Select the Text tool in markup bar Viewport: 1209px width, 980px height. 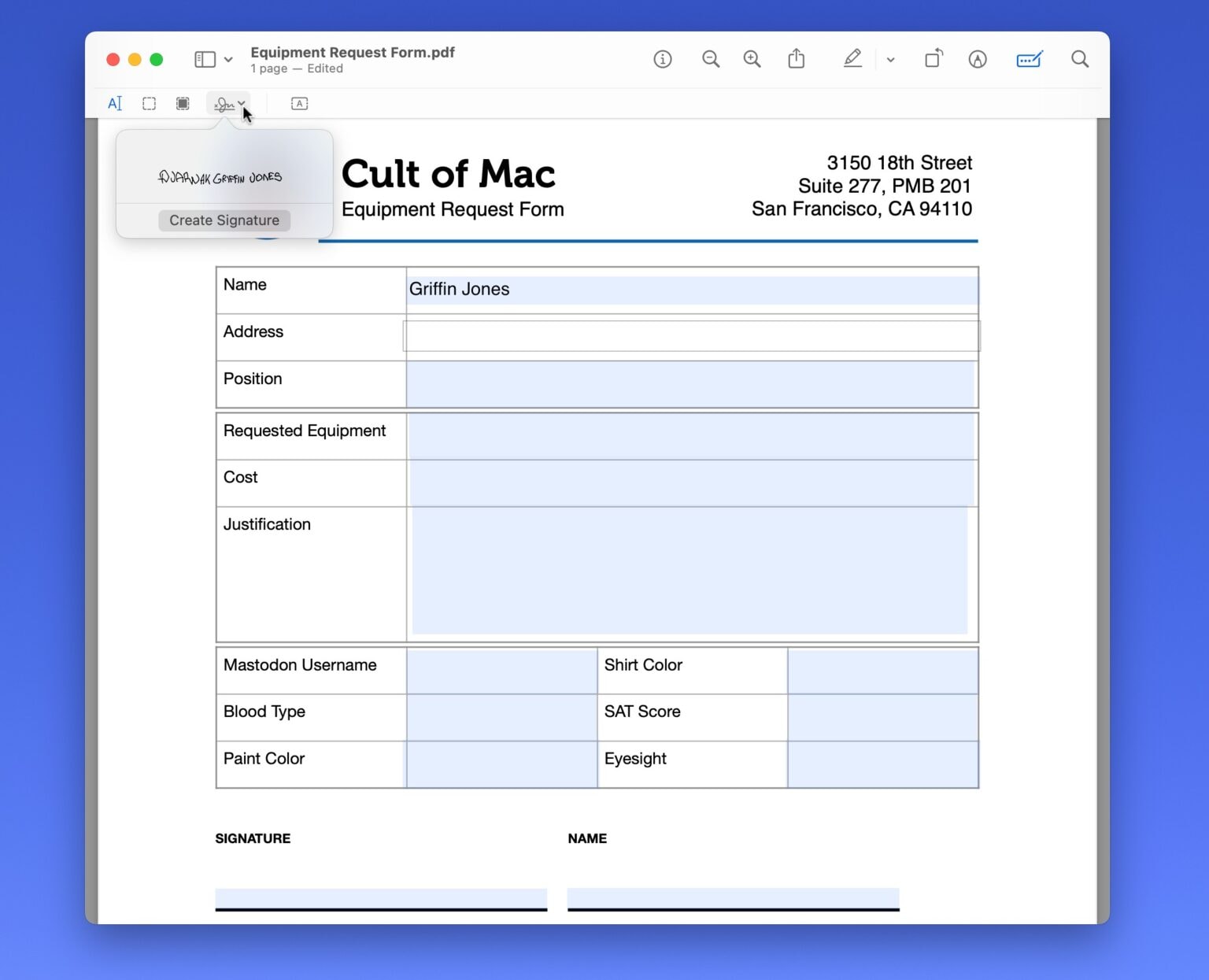pos(115,103)
